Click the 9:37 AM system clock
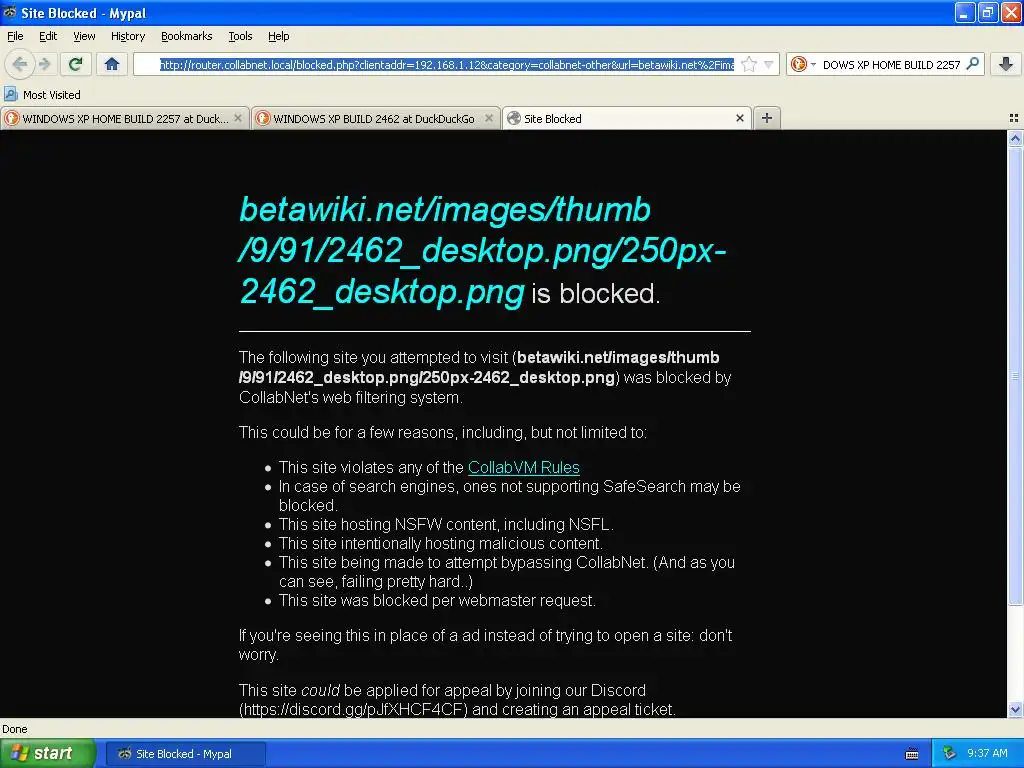 click(987, 753)
